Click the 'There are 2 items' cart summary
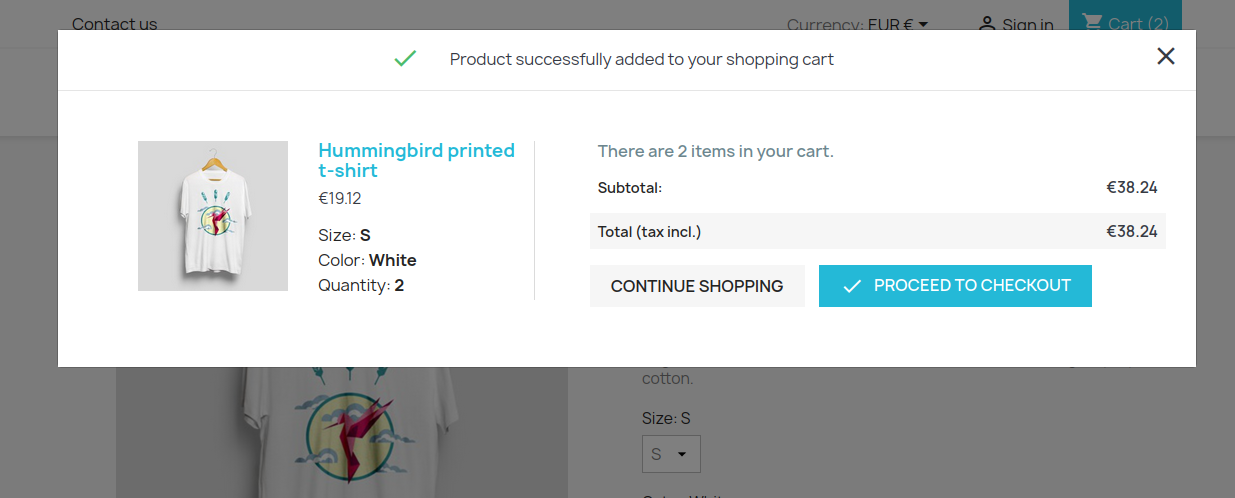 [715, 151]
